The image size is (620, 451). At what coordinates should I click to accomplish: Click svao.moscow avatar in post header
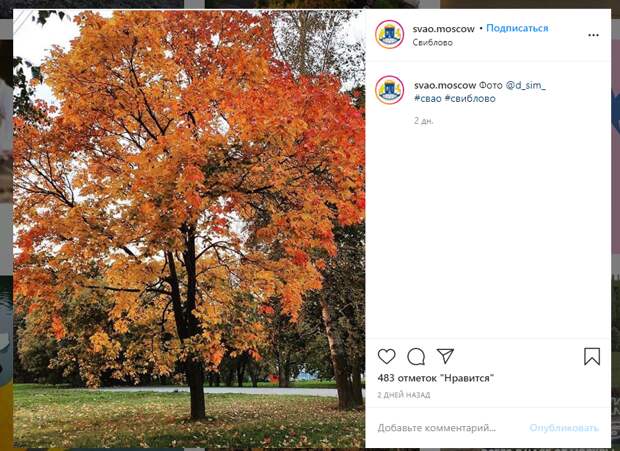tap(389, 34)
